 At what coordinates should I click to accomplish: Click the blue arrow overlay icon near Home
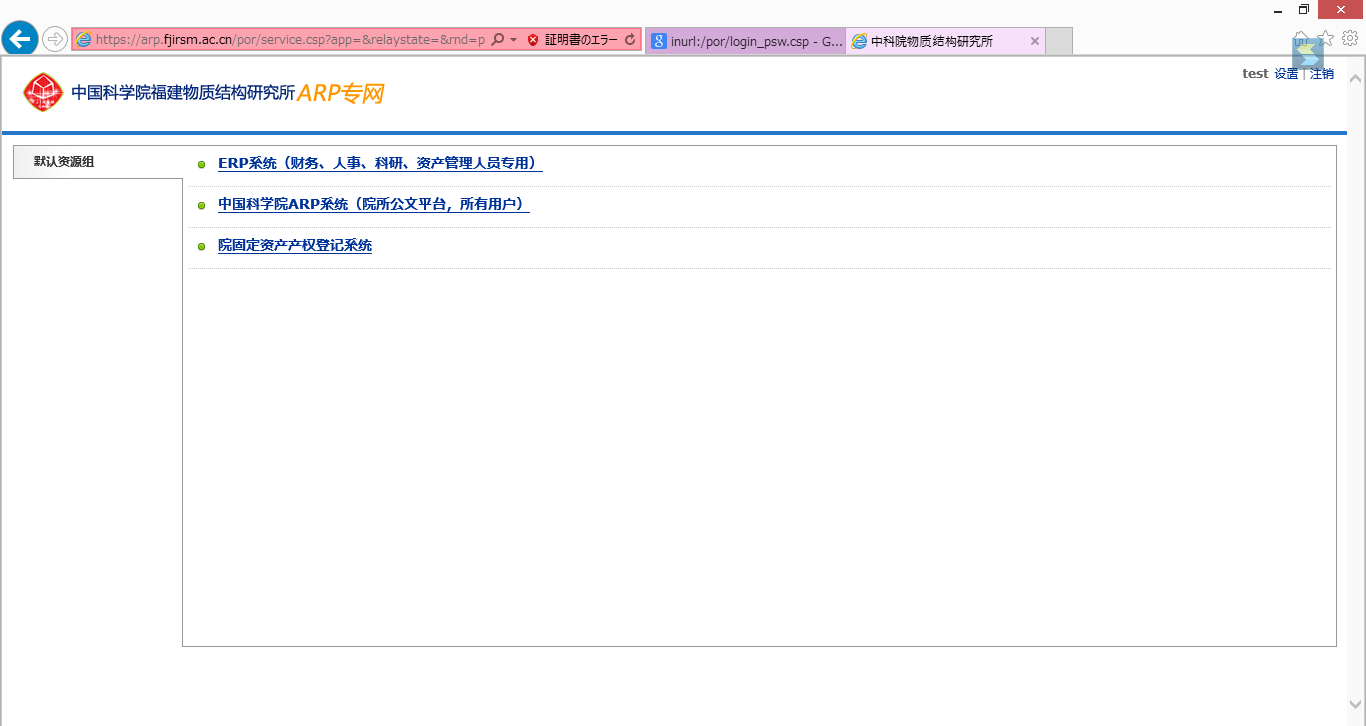pyautogui.click(x=1307, y=56)
